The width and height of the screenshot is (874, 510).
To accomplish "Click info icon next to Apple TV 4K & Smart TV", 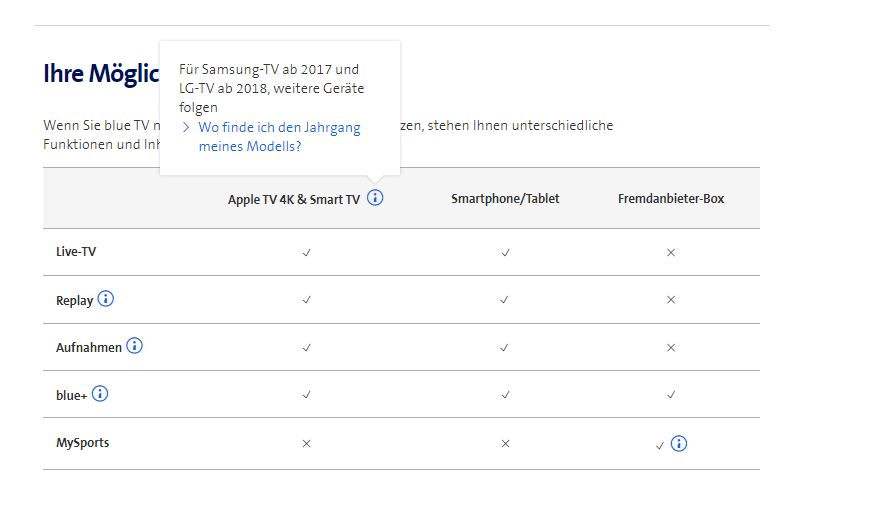I will pos(375,198).
